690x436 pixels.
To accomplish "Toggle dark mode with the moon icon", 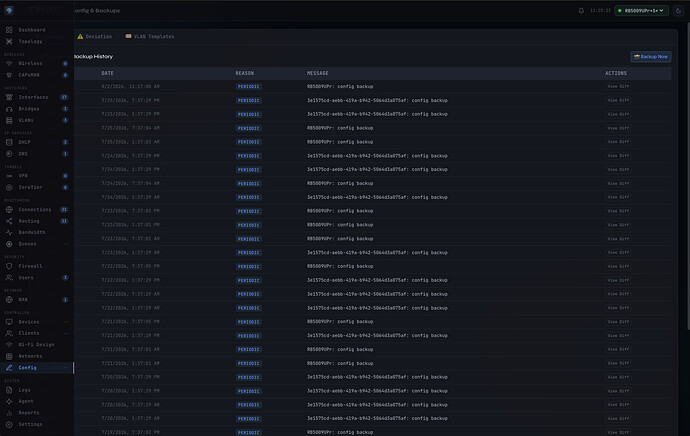I will pos(679,11).
